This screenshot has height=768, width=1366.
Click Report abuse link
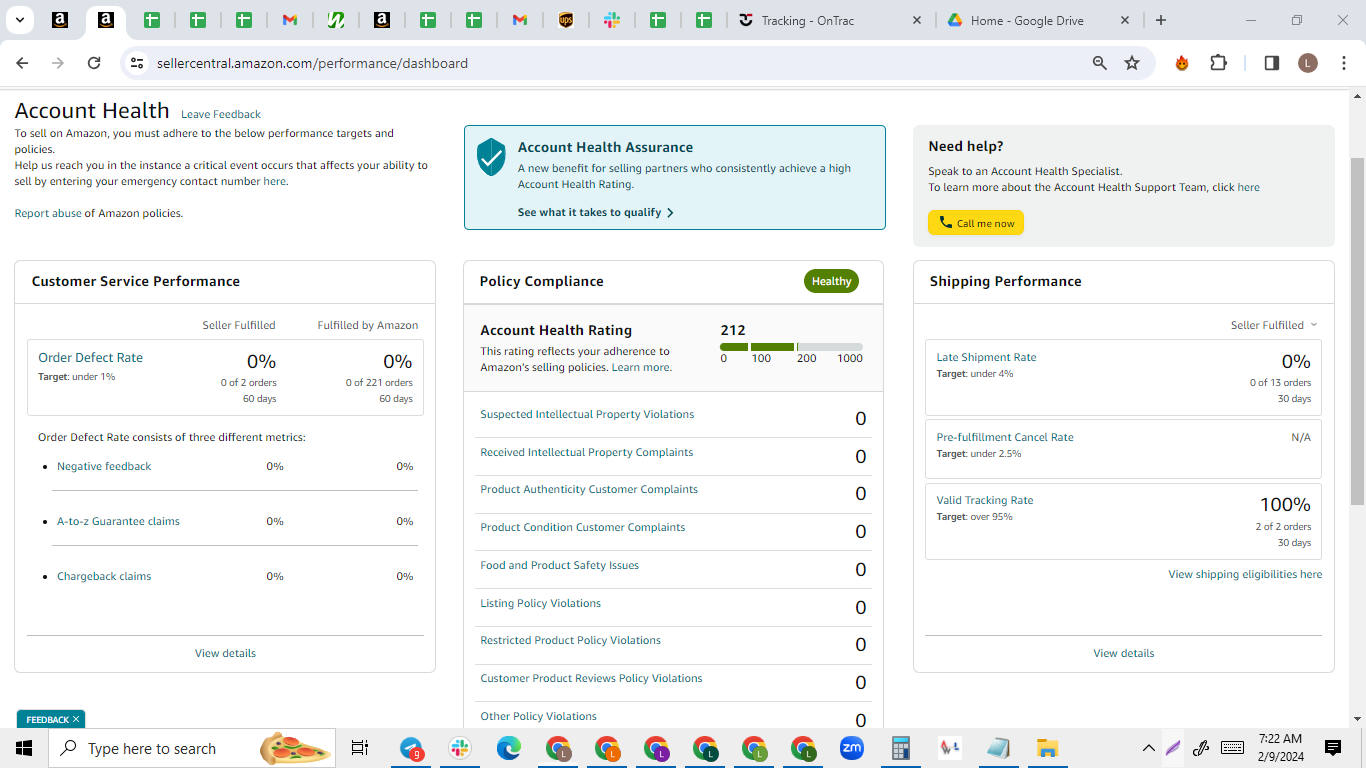(x=48, y=213)
